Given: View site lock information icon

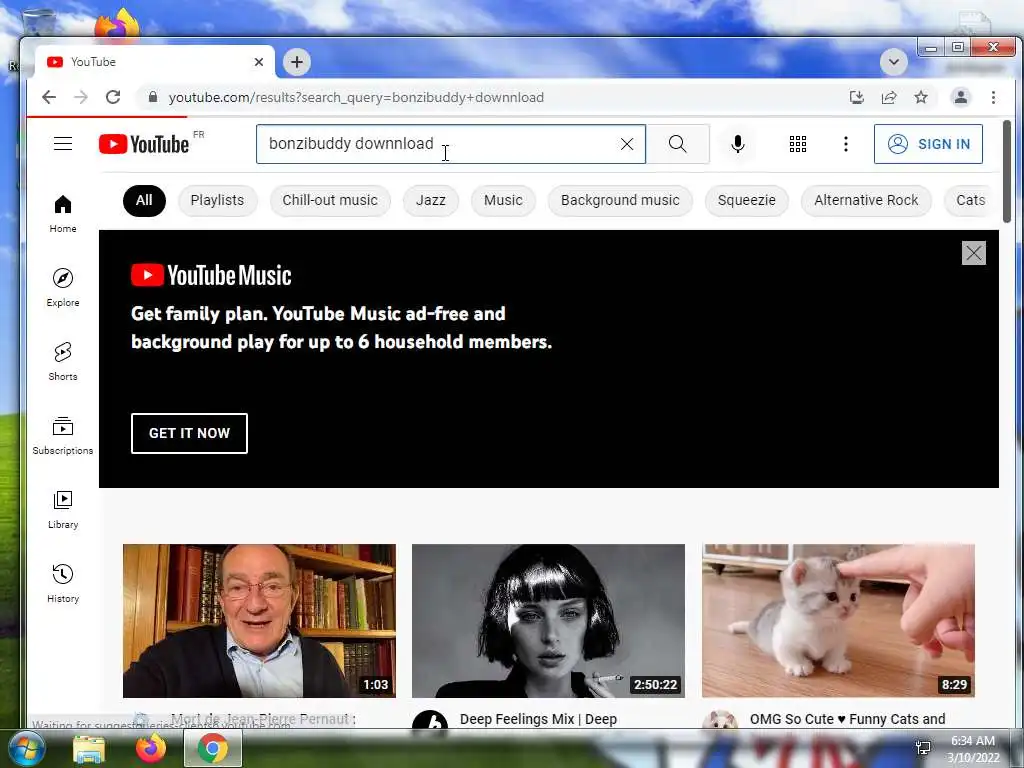Looking at the screenshot, I should coord(153,97).
